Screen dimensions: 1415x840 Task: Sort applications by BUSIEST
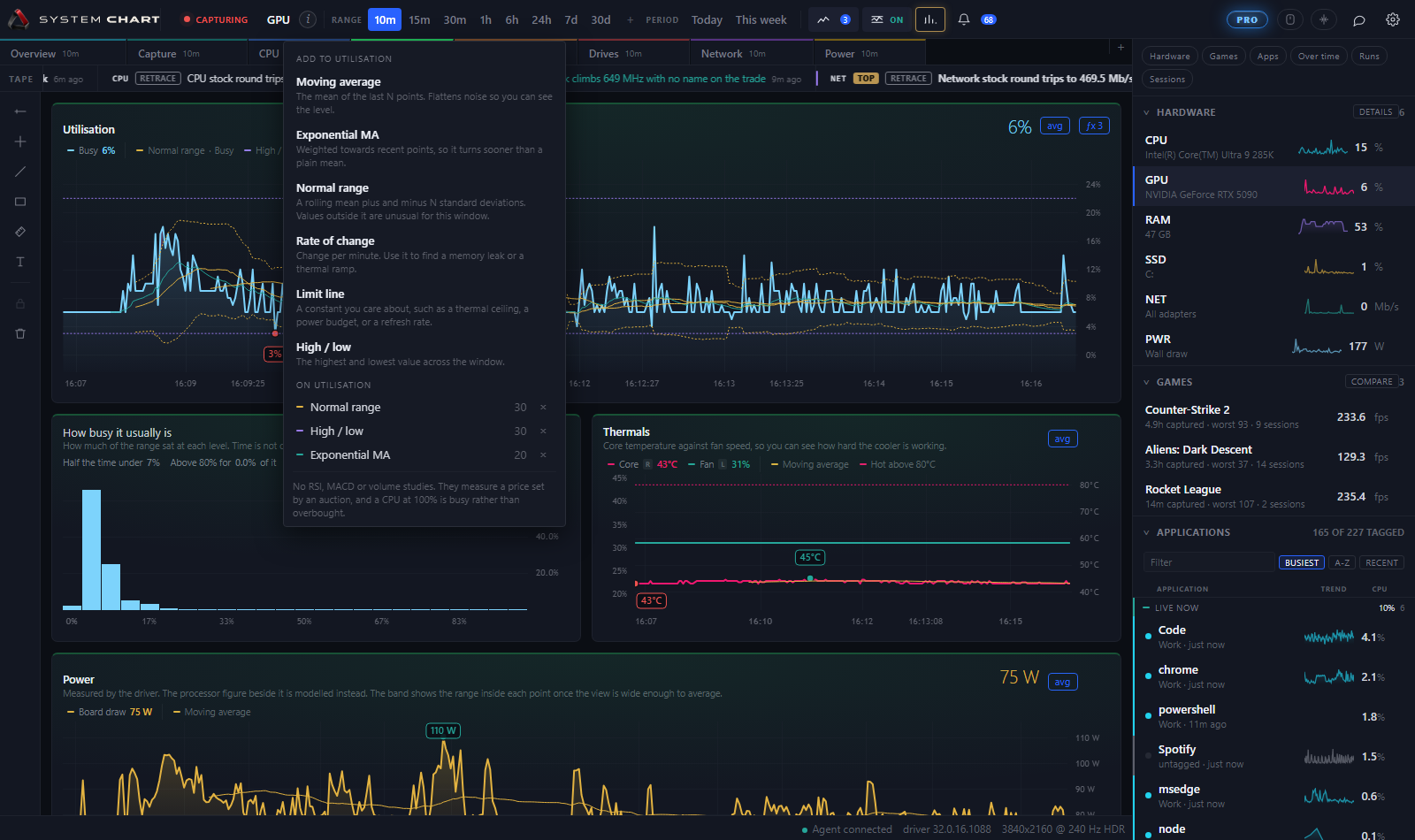pos(1302,562)
